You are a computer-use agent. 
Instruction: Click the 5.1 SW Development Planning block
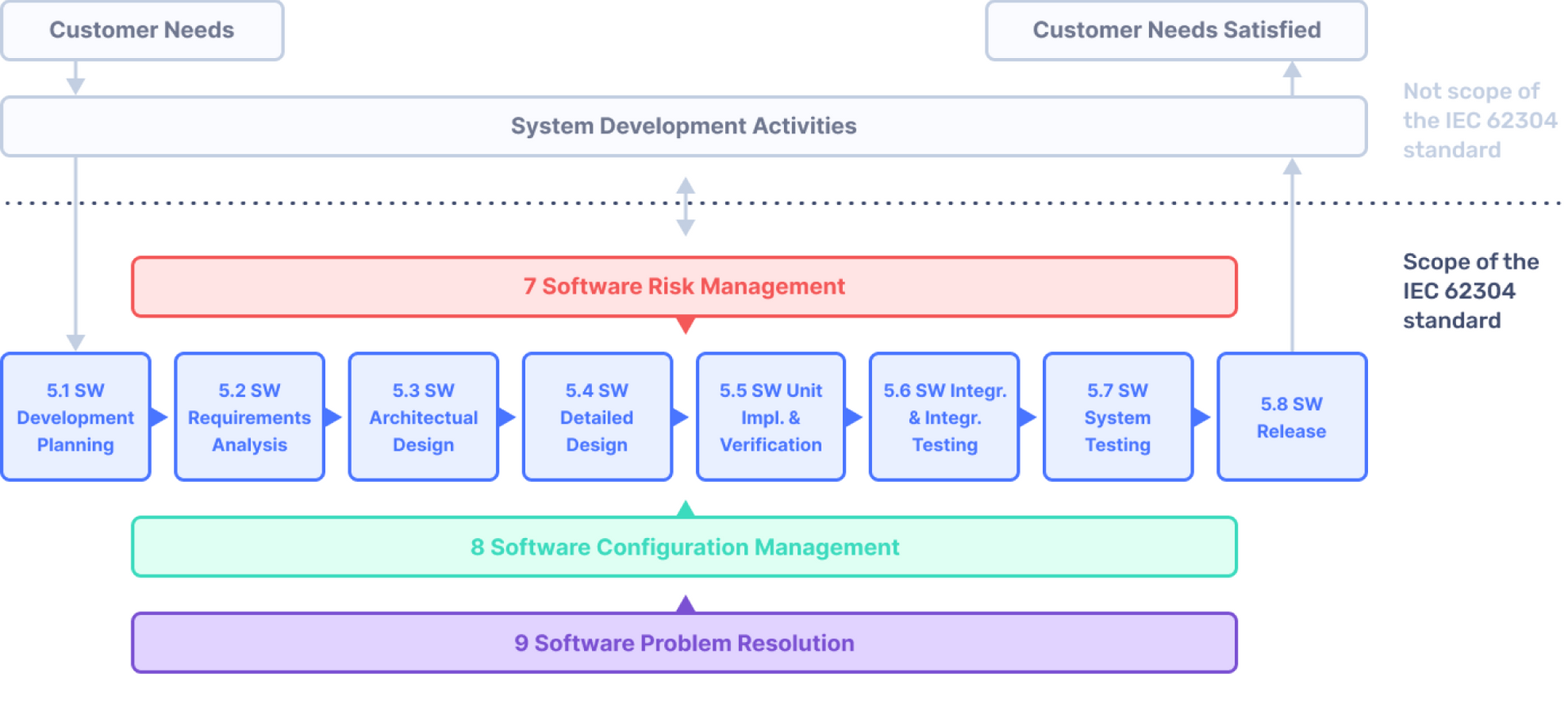coord(76,416)
